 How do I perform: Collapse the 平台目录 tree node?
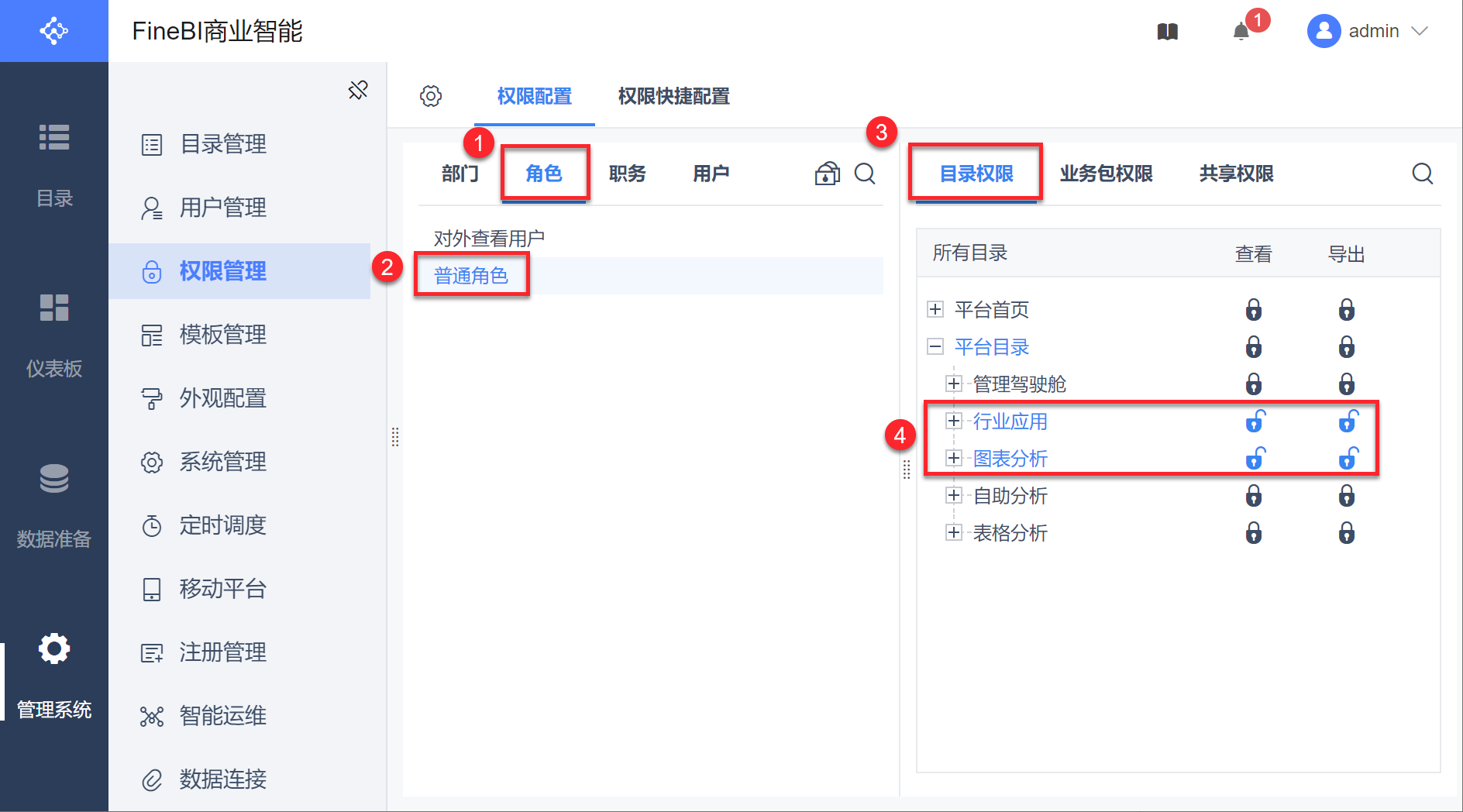(x=935, y=347)
